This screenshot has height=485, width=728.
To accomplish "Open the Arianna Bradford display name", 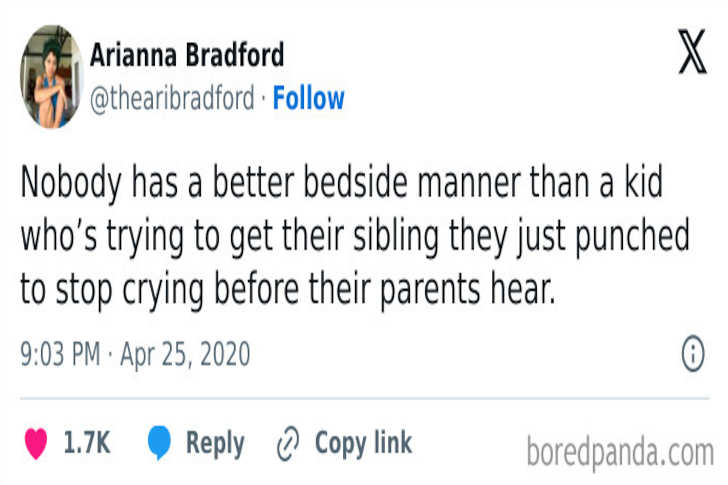I will click(x=187, y=54).
